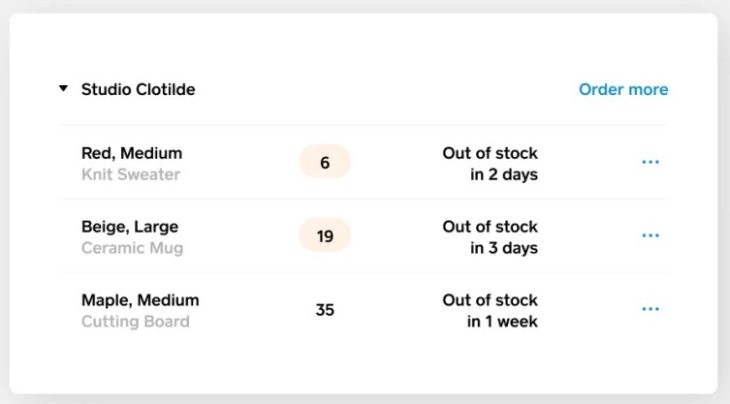Click the Cutting Board subtitle text
730x404 pixels.
[135, 322]
